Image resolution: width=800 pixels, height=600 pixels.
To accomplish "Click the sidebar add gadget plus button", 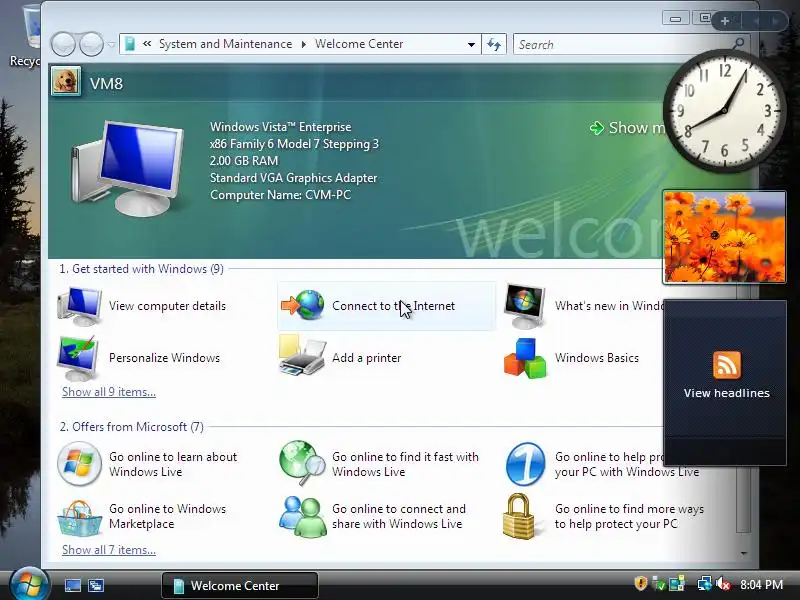I will [724, 21].
